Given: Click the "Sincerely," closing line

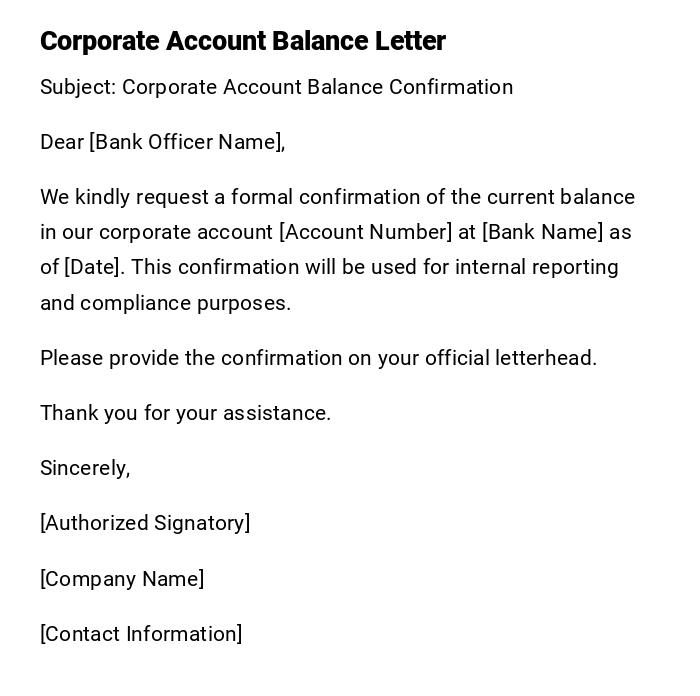Looking at the screenshot, I should pyautogui.click(x=85, y=468).
